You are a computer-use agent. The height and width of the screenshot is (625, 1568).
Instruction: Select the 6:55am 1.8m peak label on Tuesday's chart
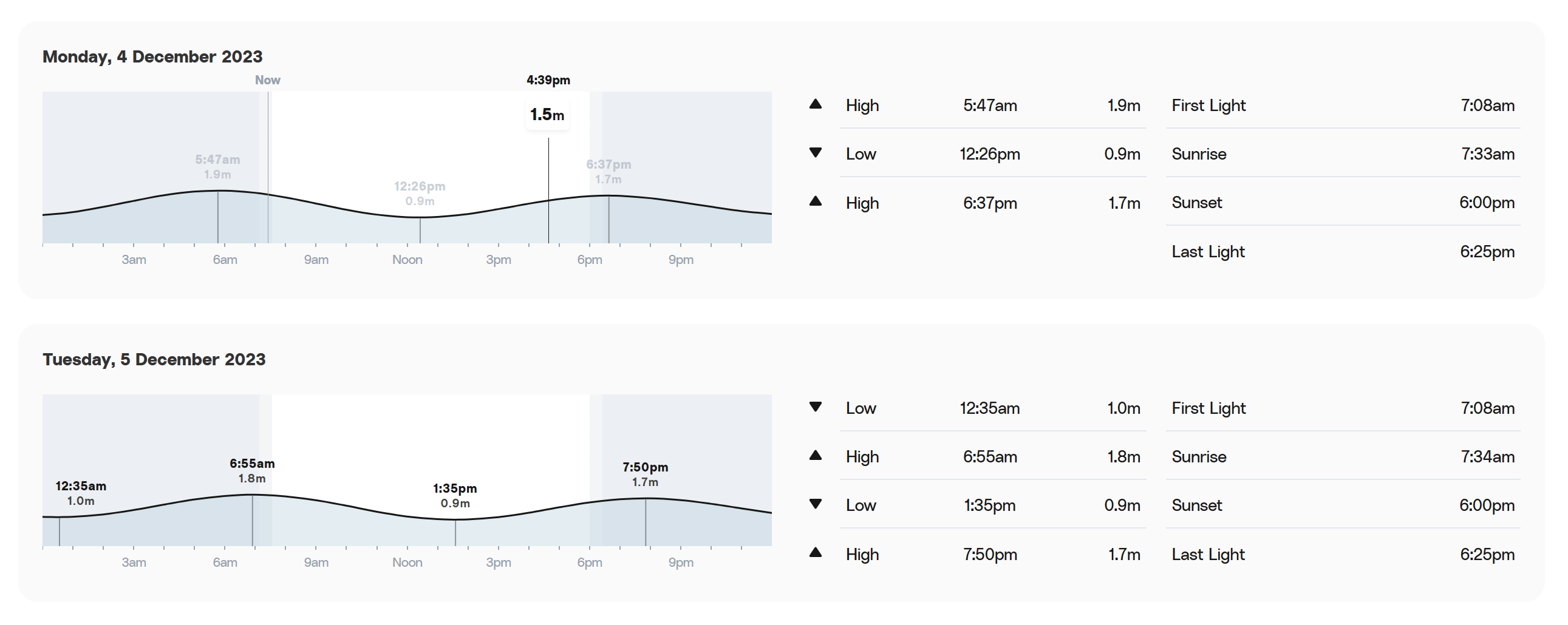[252, 471]
